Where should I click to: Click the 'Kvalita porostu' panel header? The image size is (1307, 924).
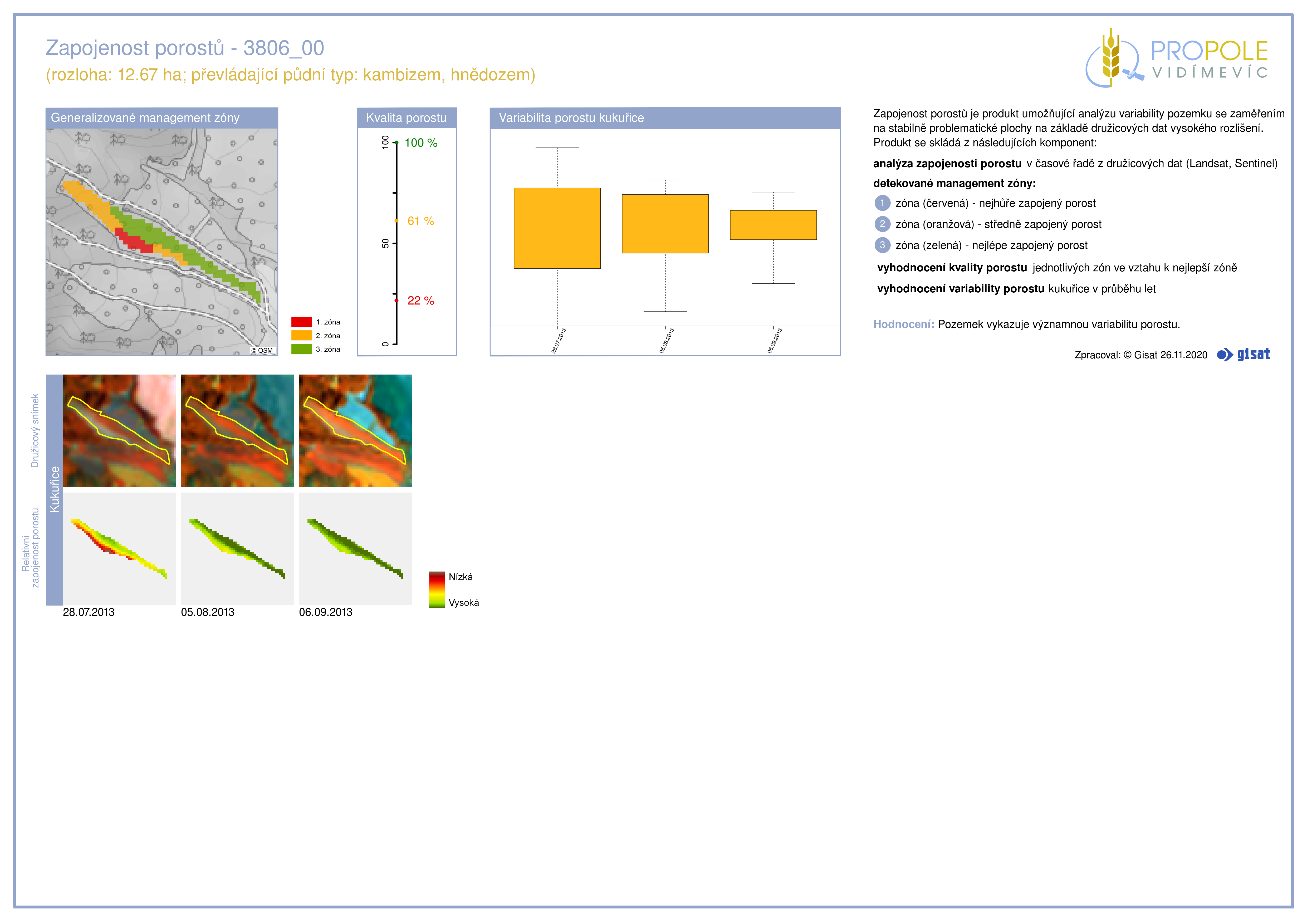[x=407, y=118]
